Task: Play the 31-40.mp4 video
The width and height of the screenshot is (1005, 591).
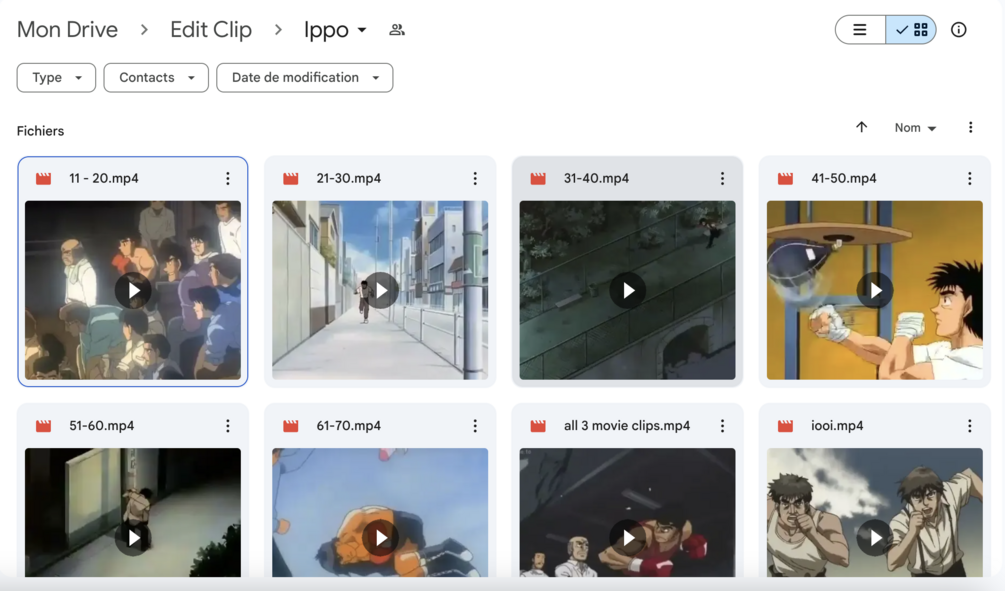Action: pyautogui.click(x=628, y=290)
